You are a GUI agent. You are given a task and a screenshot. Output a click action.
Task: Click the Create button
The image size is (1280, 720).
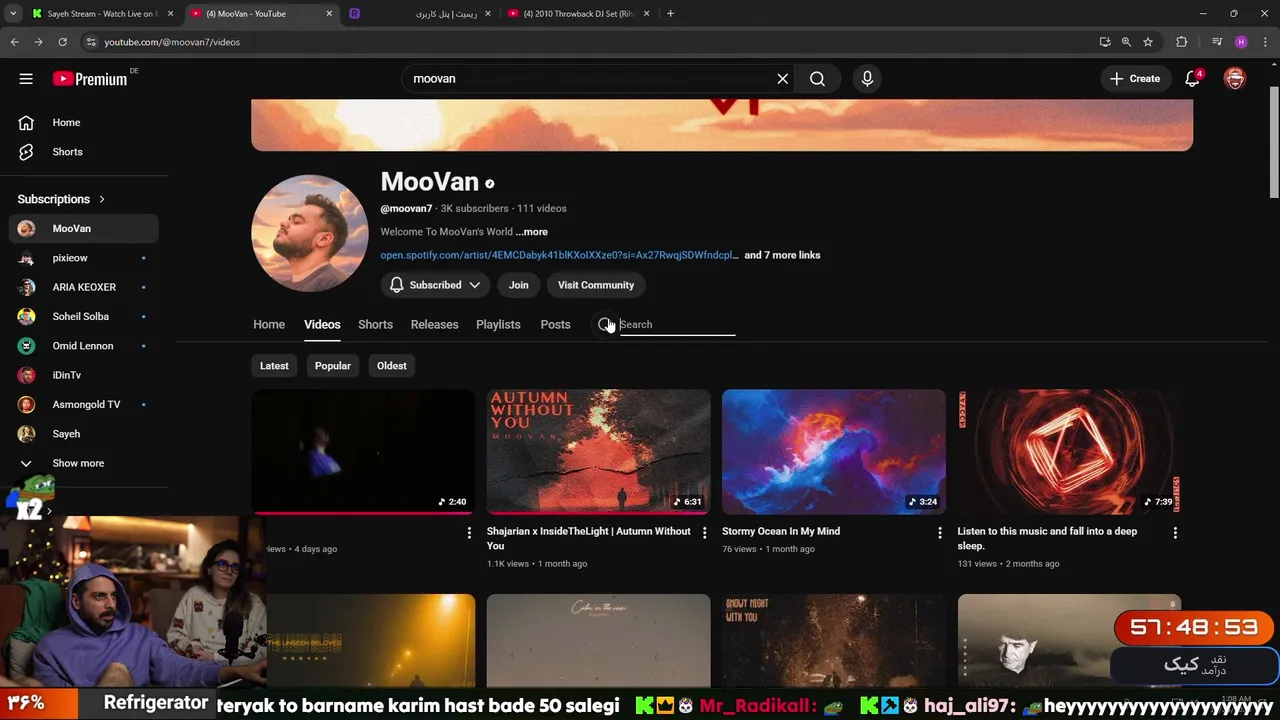[x=1135, y=79]
